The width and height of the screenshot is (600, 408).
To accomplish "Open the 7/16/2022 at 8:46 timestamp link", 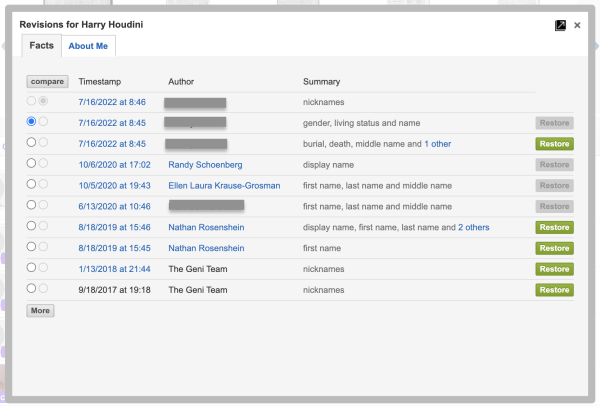I will (111, 102).
